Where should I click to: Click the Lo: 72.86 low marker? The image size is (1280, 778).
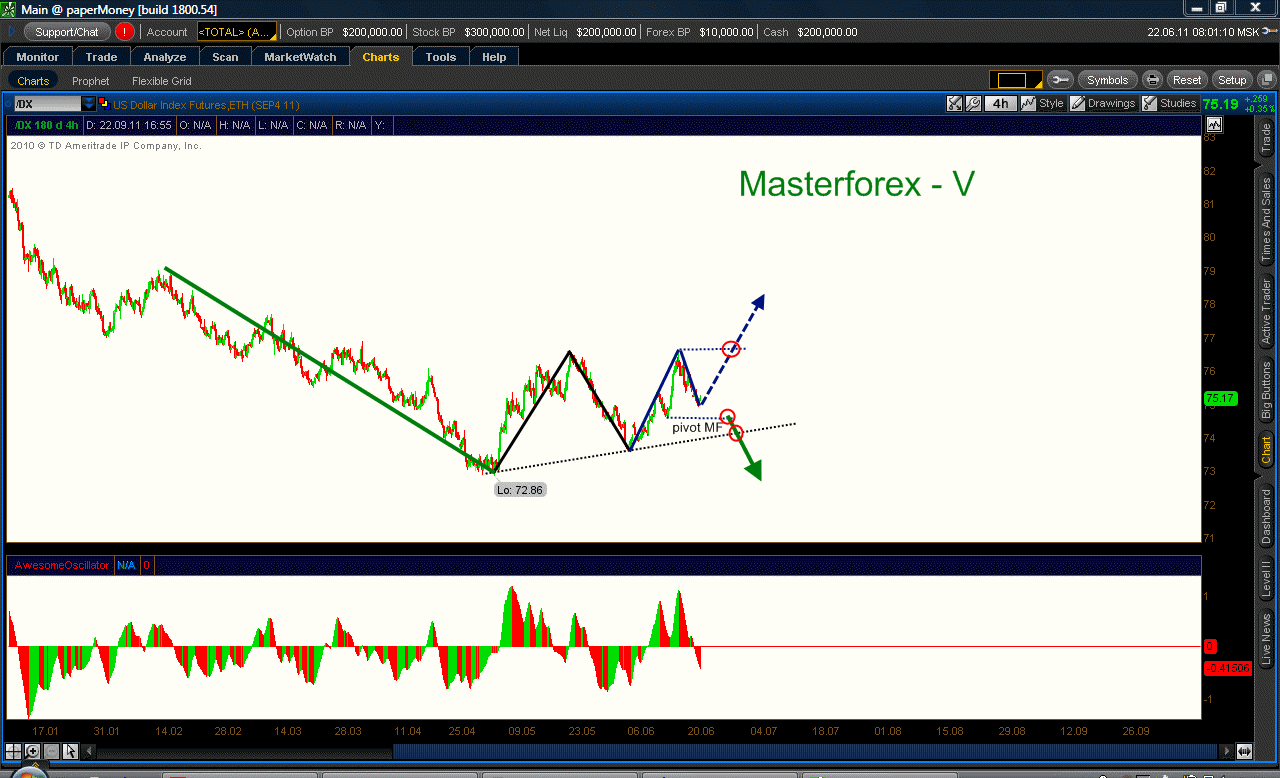[x=520, y=490]
